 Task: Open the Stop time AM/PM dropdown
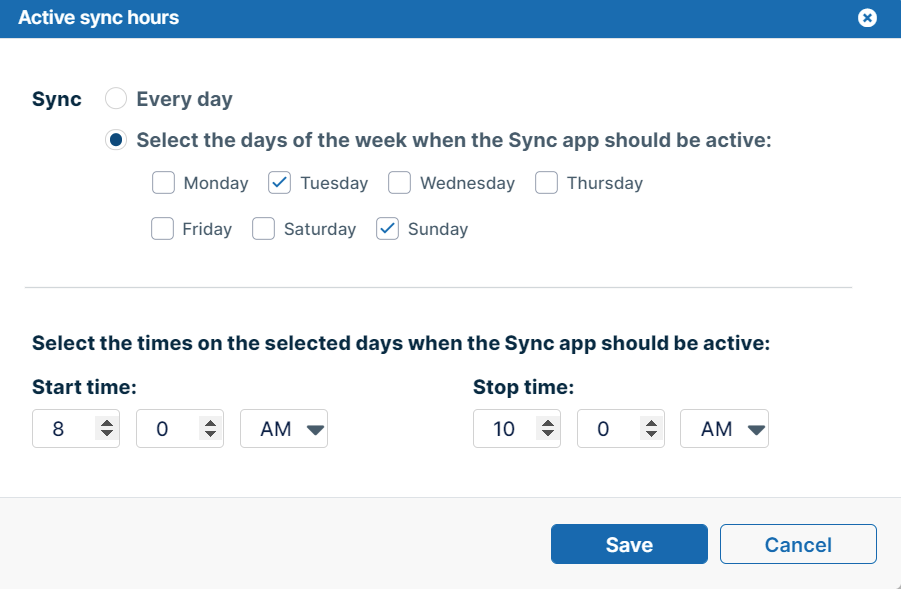click(724, 428)
